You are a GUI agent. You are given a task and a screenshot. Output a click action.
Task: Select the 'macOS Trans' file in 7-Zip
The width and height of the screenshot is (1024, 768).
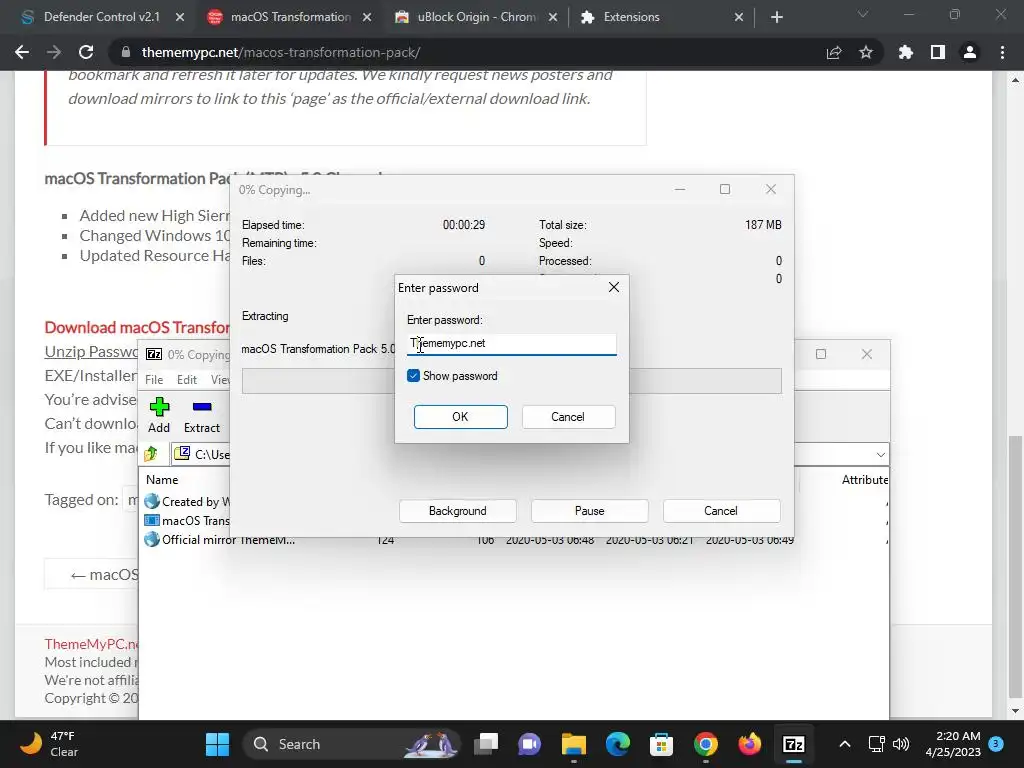coord(187,520)
